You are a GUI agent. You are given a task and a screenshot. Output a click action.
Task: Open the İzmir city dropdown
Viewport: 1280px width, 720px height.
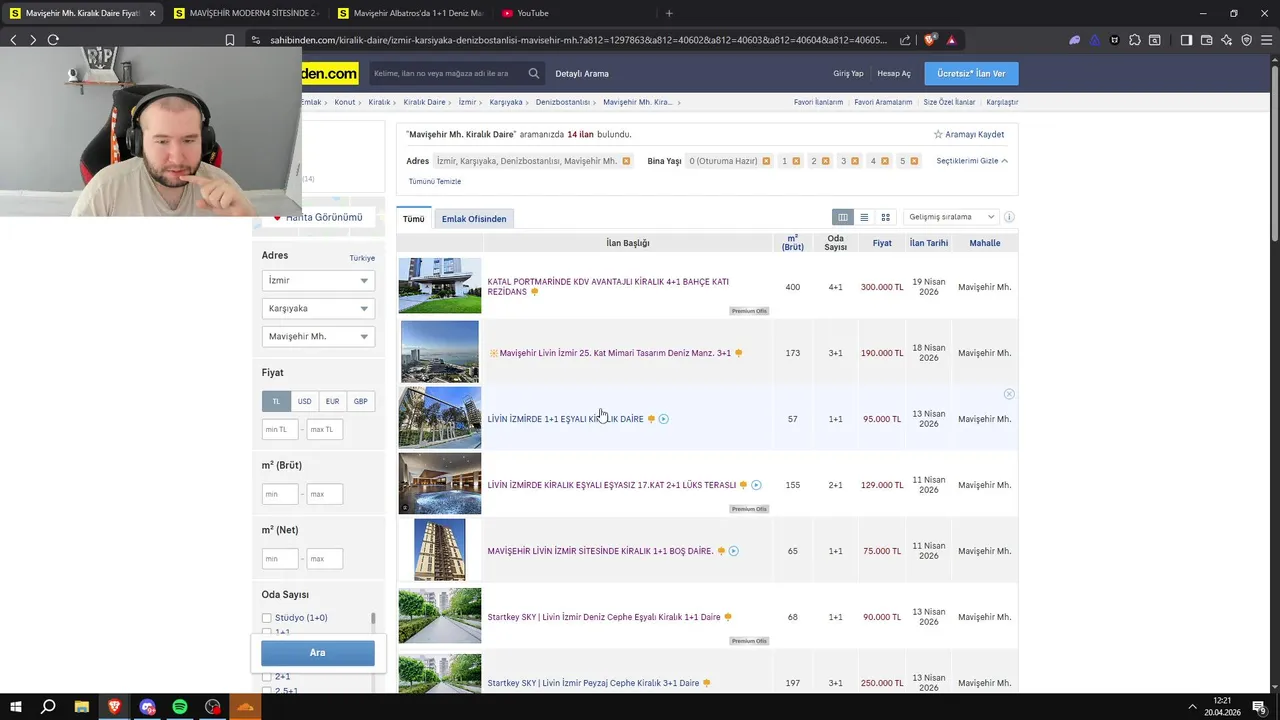tap(318, 280)
